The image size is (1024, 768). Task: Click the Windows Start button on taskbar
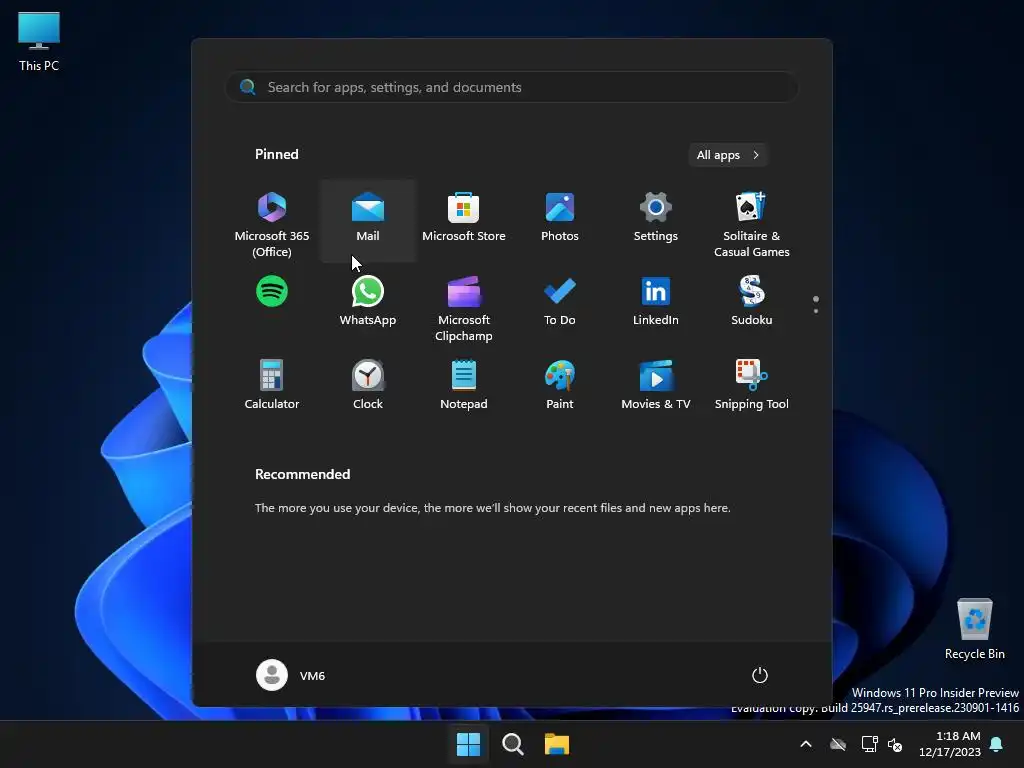468,744
